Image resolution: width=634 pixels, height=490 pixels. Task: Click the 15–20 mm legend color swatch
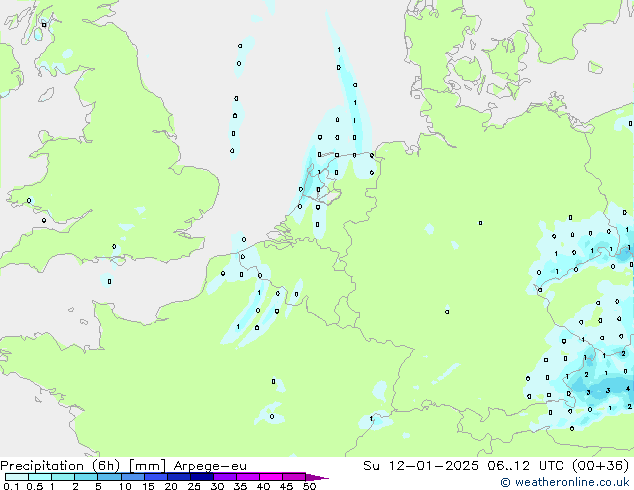(x=155, y=477)
